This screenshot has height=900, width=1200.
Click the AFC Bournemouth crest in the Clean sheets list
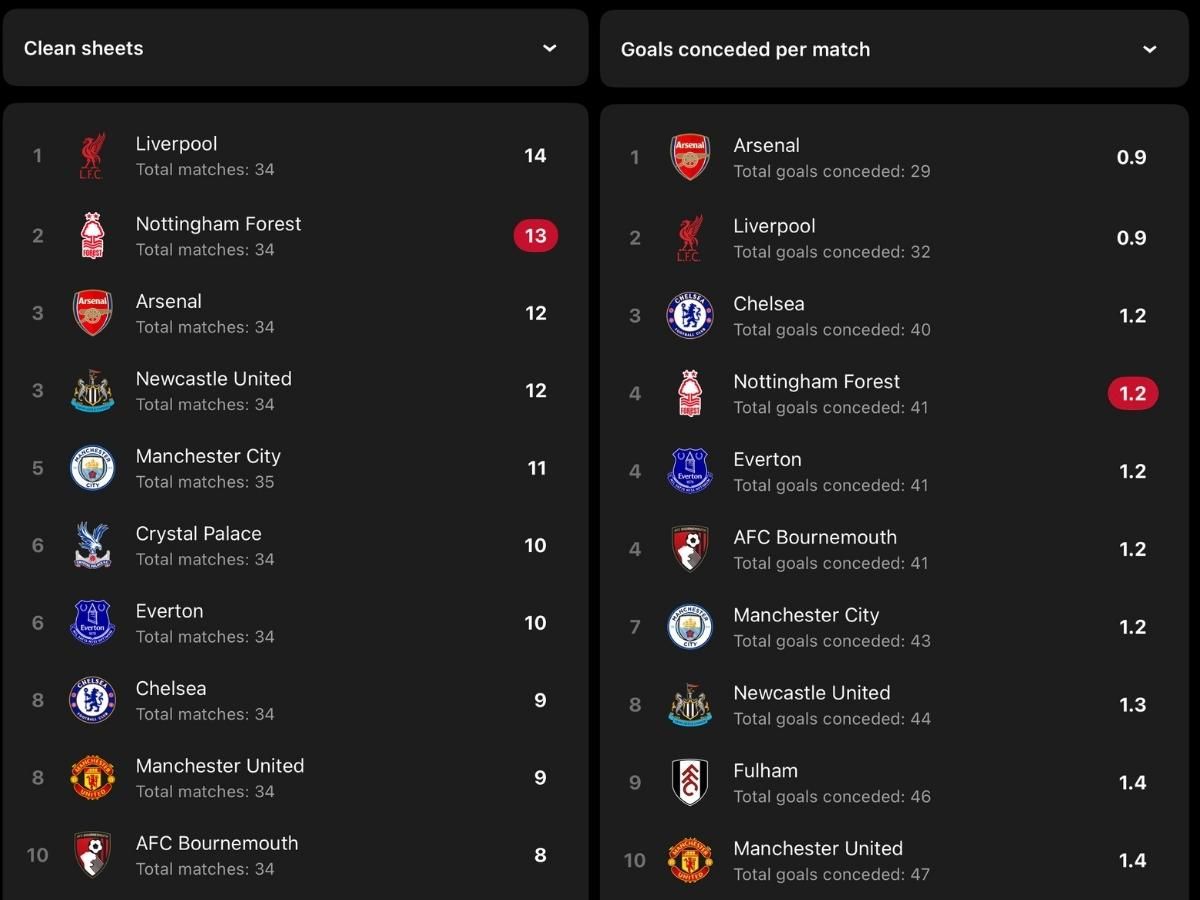pos(92,855)
